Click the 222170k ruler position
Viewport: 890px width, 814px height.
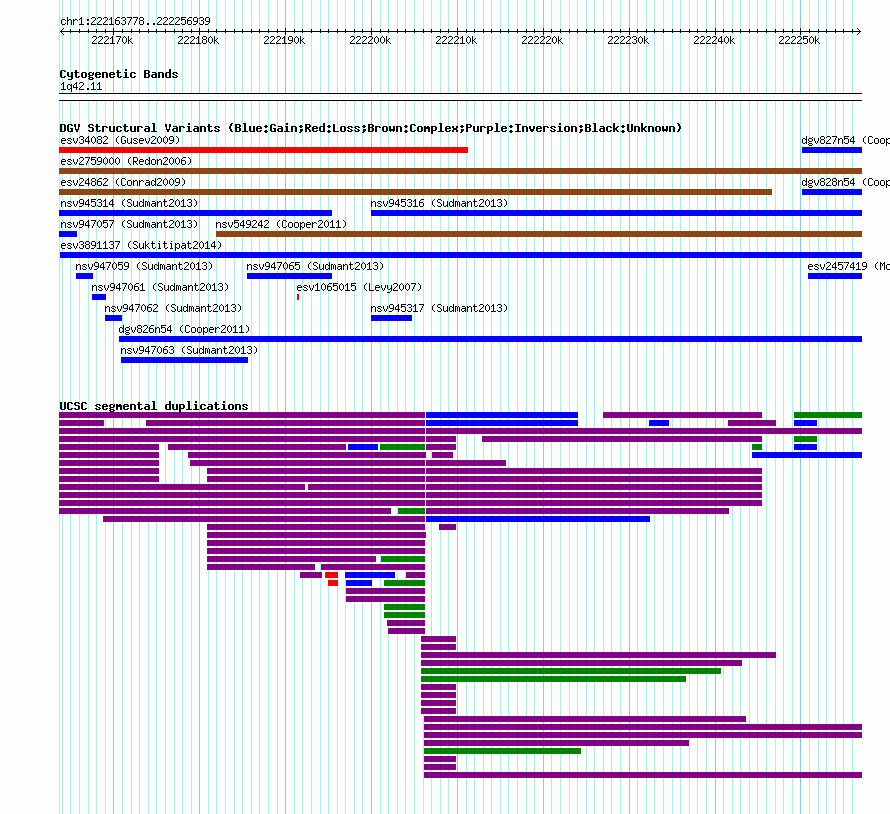[112, 40]
